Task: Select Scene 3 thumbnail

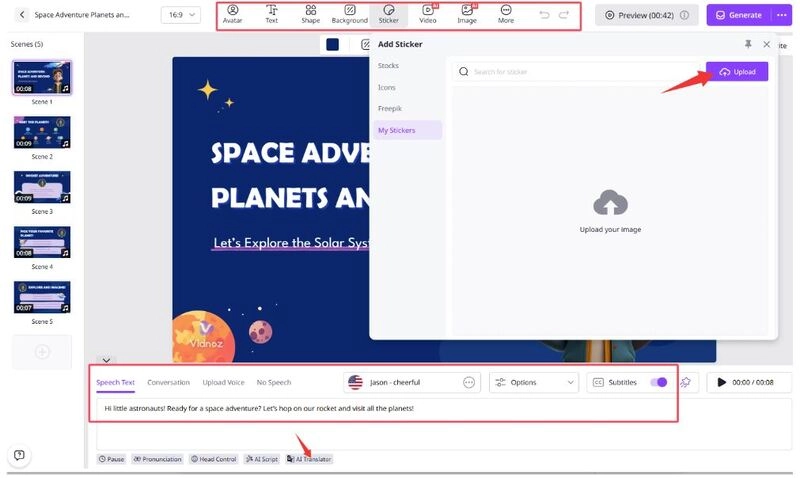Action: point(42,187)
